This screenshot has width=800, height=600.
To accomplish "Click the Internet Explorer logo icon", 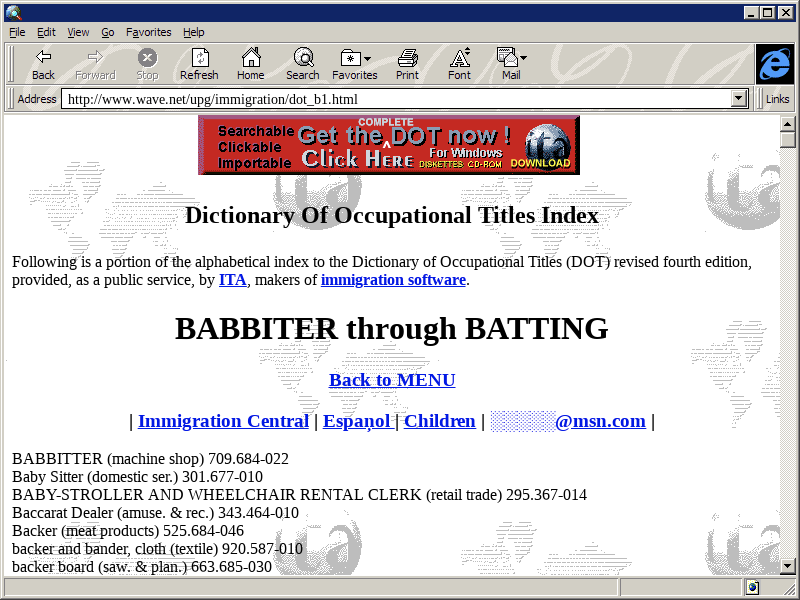I will [775, 65].
